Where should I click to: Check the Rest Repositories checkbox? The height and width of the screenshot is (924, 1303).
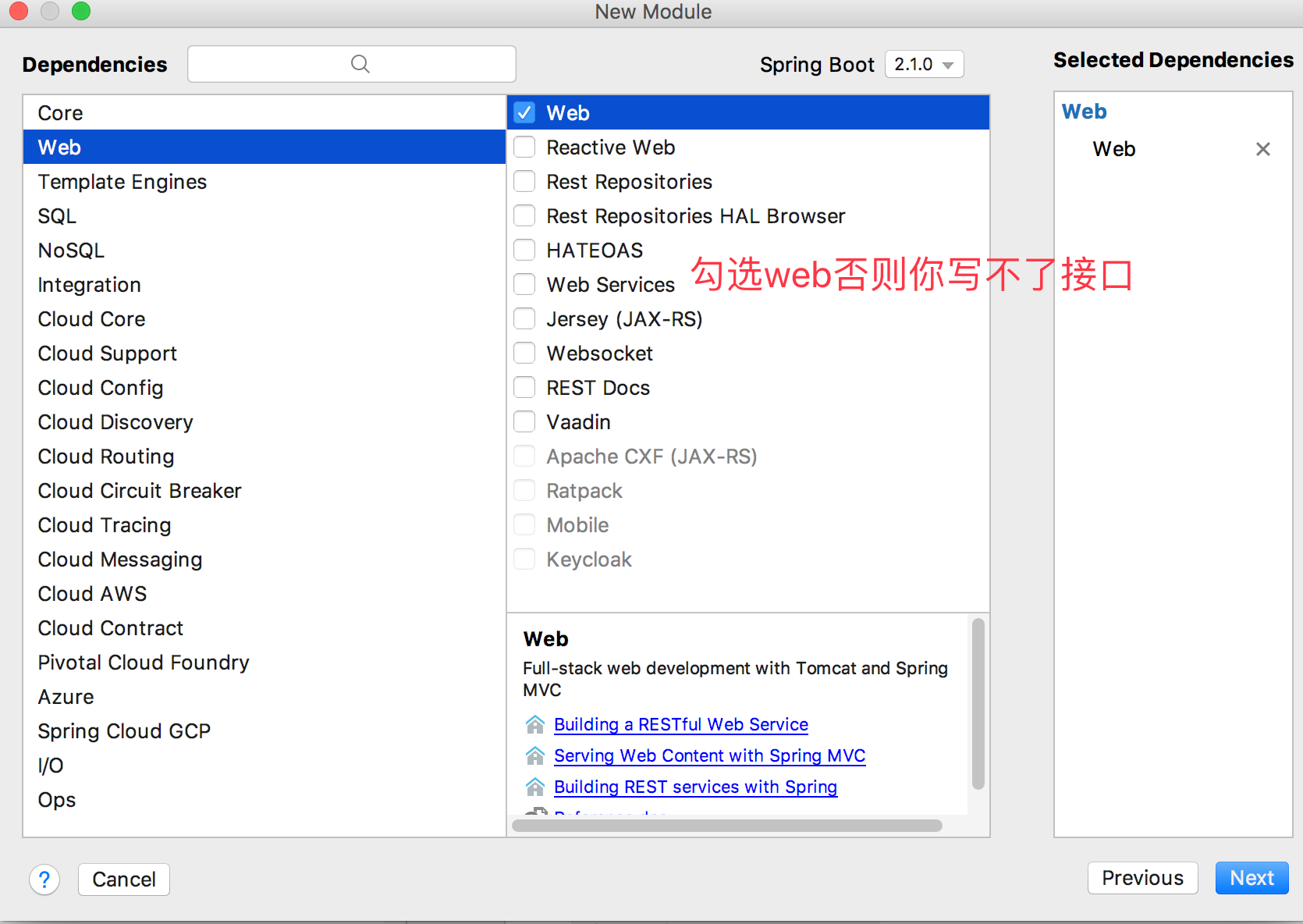tap(524, 181)
